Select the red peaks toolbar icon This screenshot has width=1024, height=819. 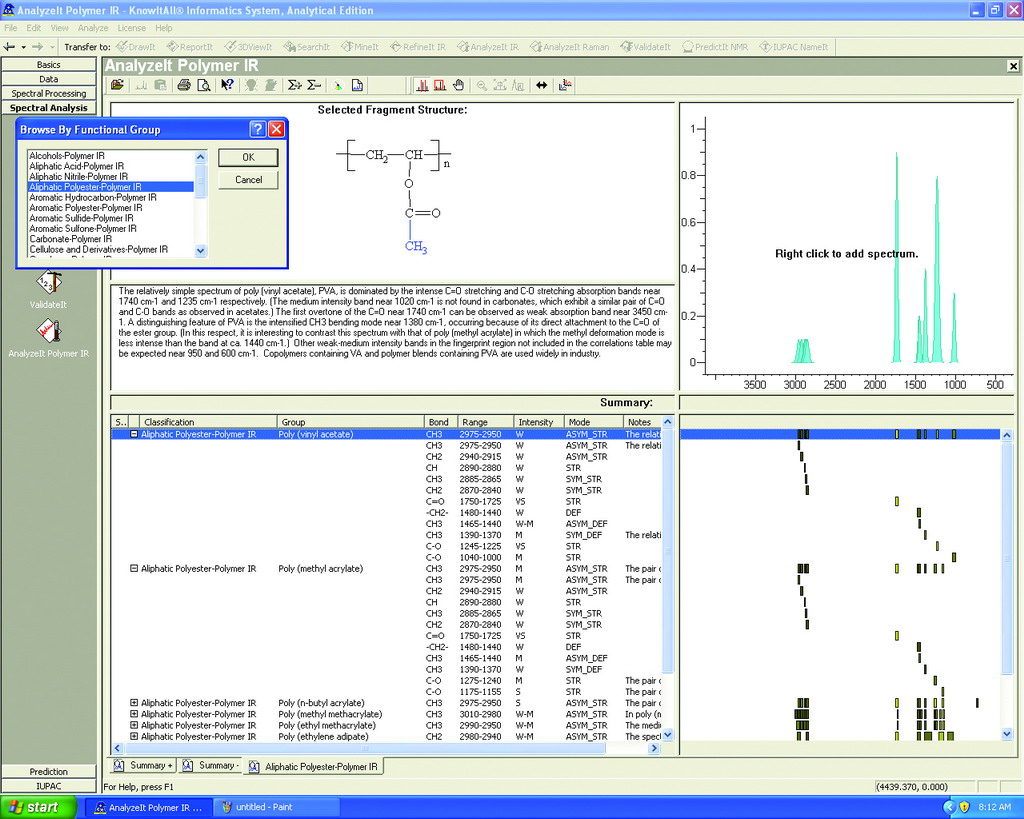point(422,85)
